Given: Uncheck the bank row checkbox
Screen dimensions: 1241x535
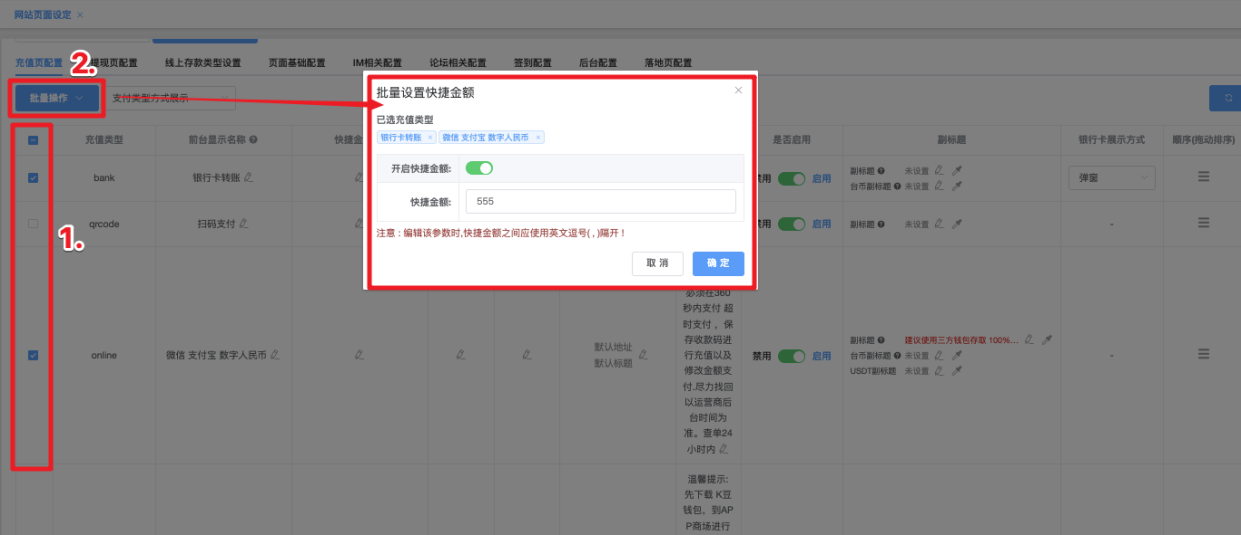Looking at the screenshot, I should pyautogui.click(x=33, y=178).
